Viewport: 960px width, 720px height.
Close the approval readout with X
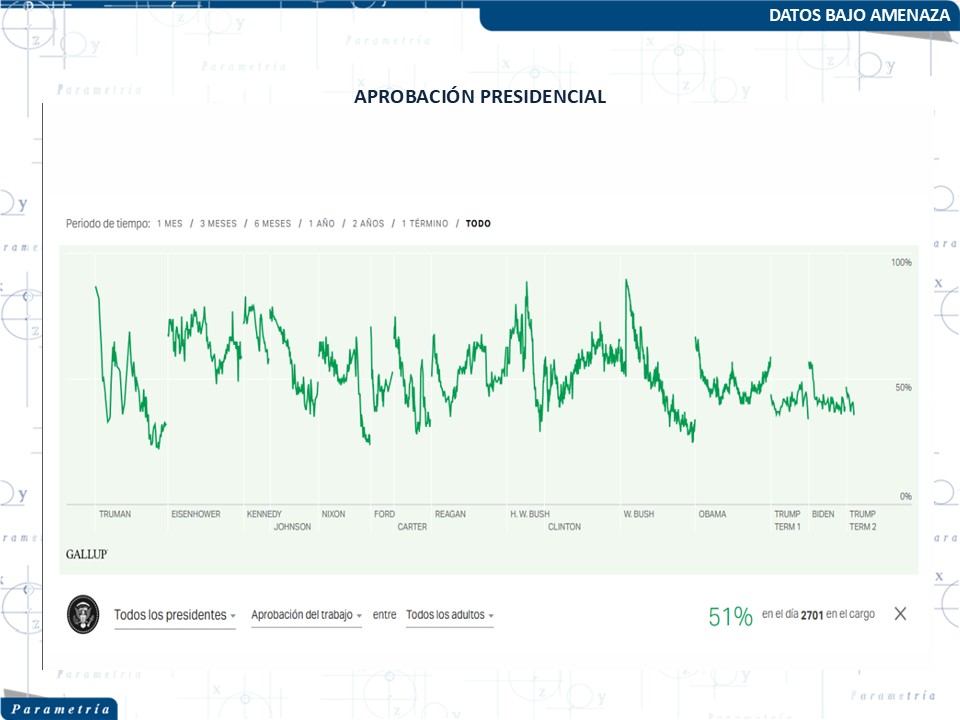click(x=900, y=614)
